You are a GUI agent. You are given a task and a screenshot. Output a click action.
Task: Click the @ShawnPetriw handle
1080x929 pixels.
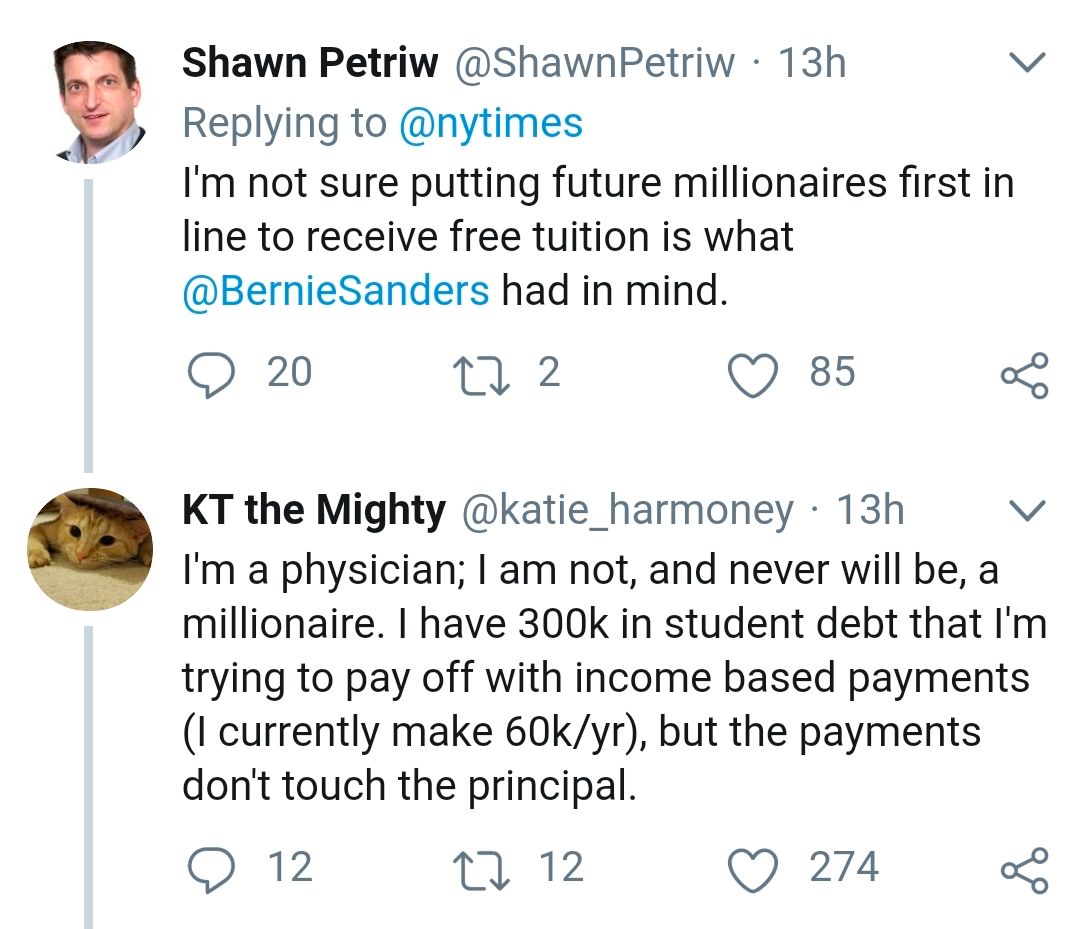point(595,64)
